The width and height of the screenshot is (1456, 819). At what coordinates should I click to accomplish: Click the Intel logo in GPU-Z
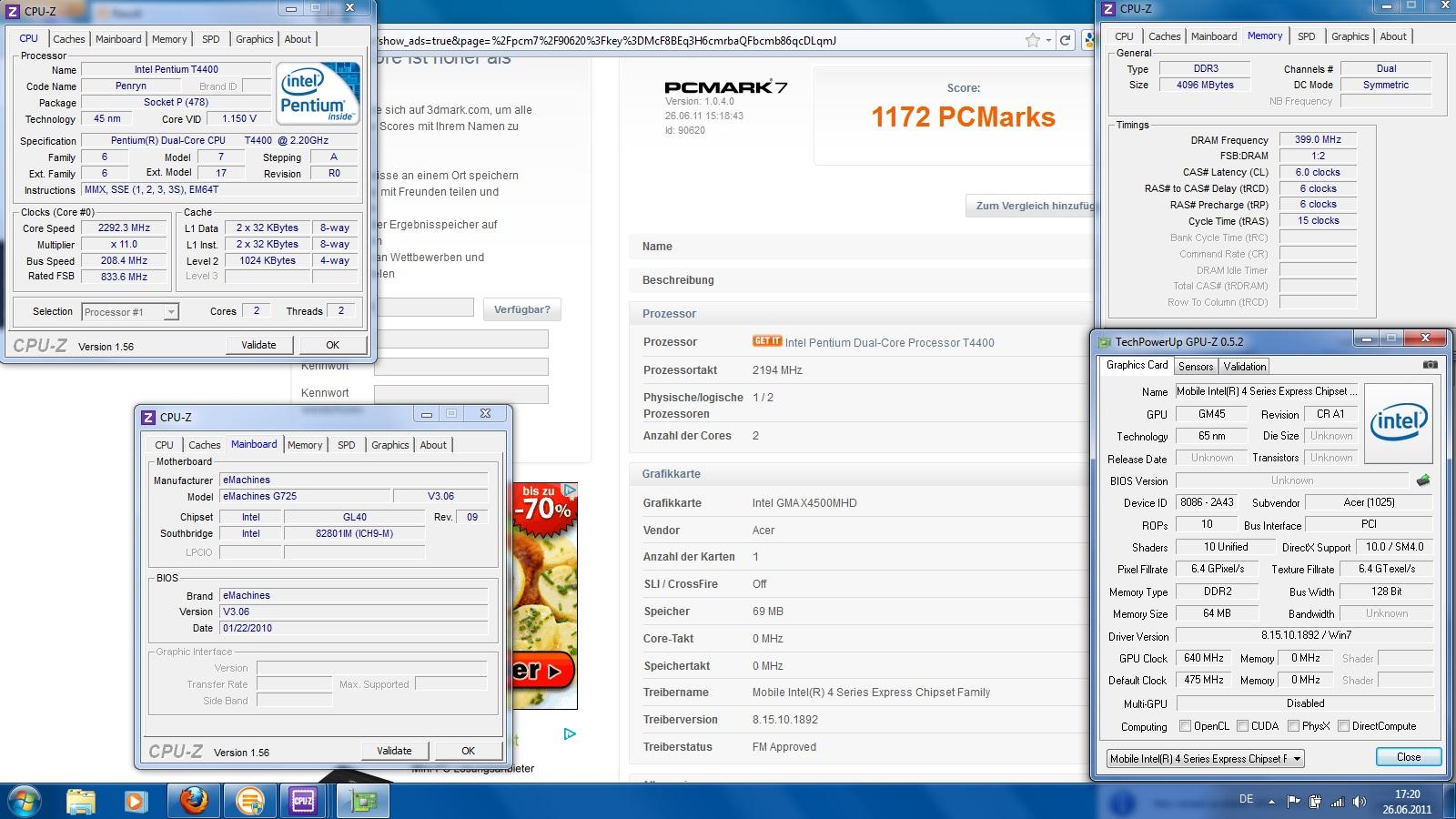click(x=1399, y=423)
